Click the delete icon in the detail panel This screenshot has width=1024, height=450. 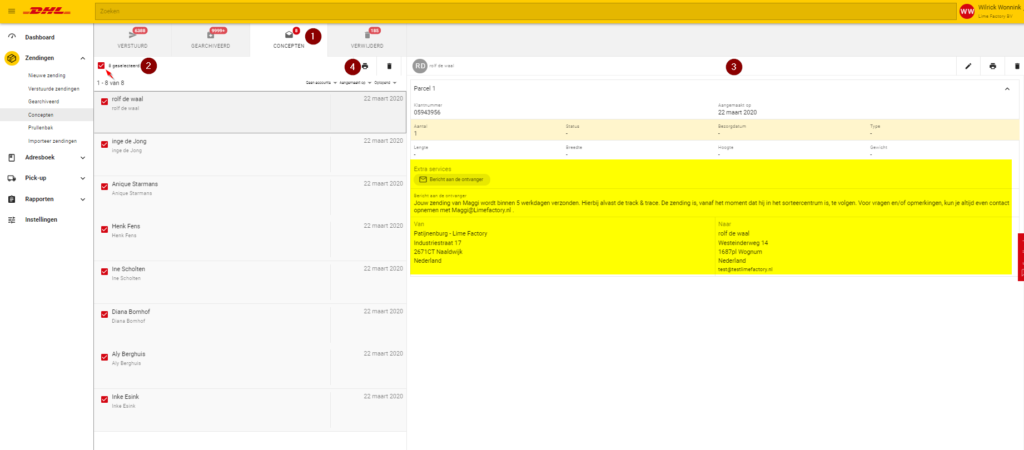pyautogui.click(x=1017, y=66)
